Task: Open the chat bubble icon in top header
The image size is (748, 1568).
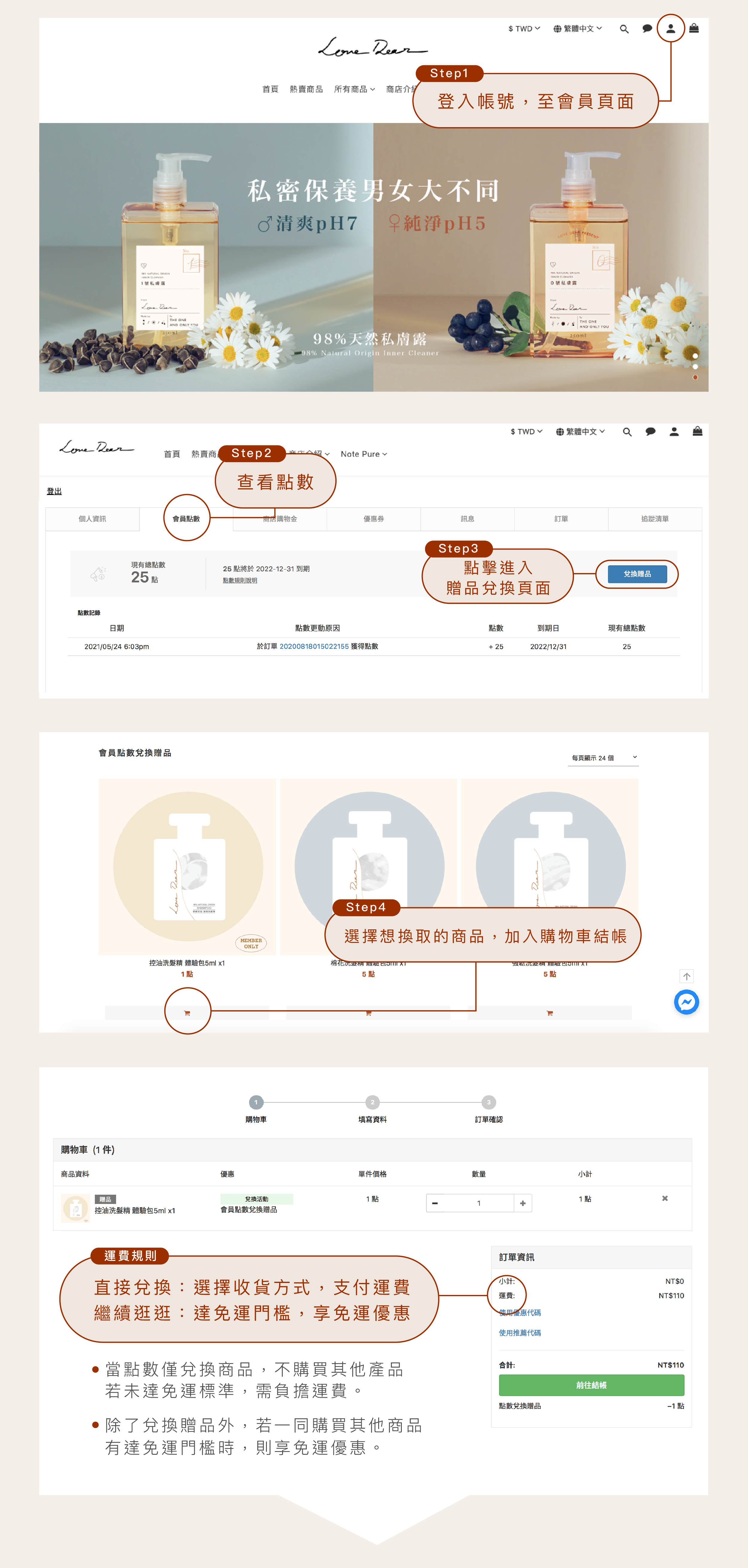Action: point(647,29)
